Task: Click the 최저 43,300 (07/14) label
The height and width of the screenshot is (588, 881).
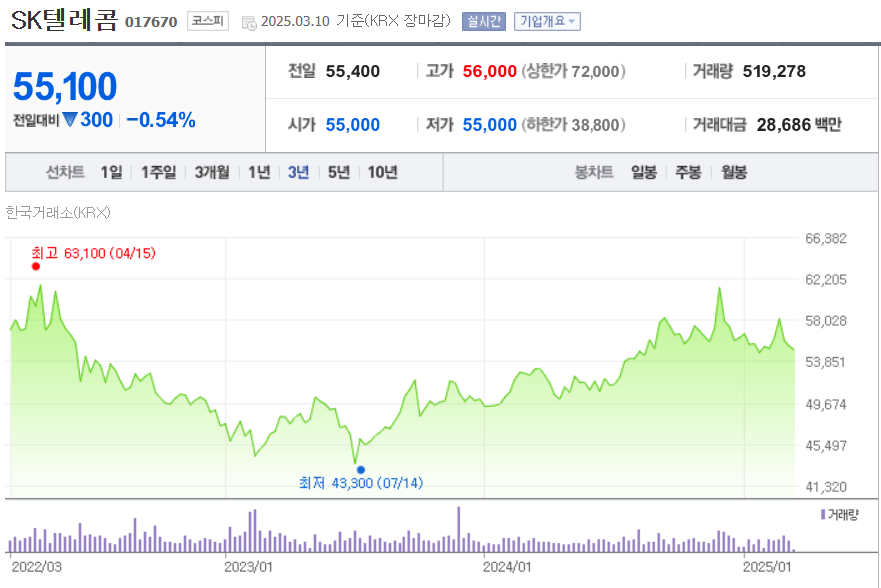Action: (x=361, y=483)
